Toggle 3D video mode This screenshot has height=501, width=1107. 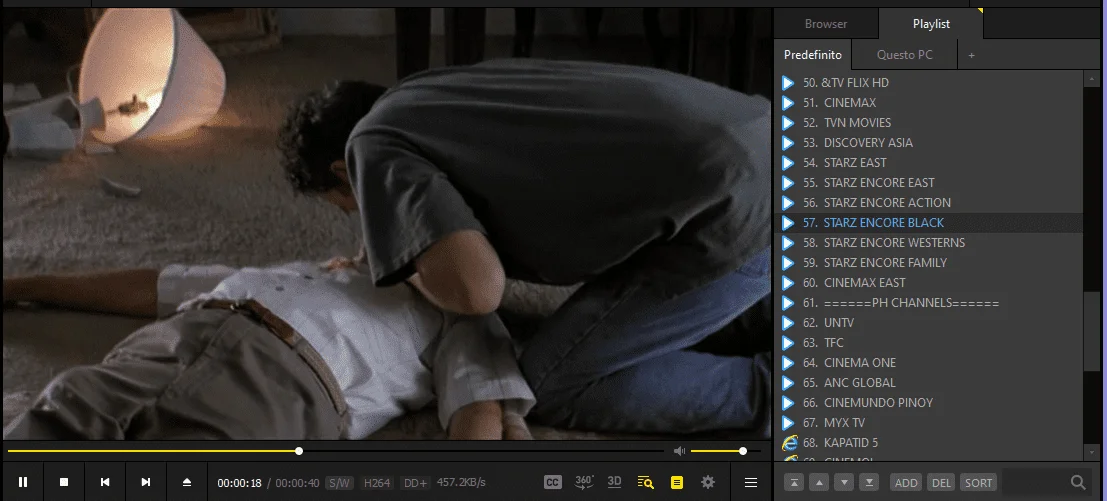(x=614, y=482)
